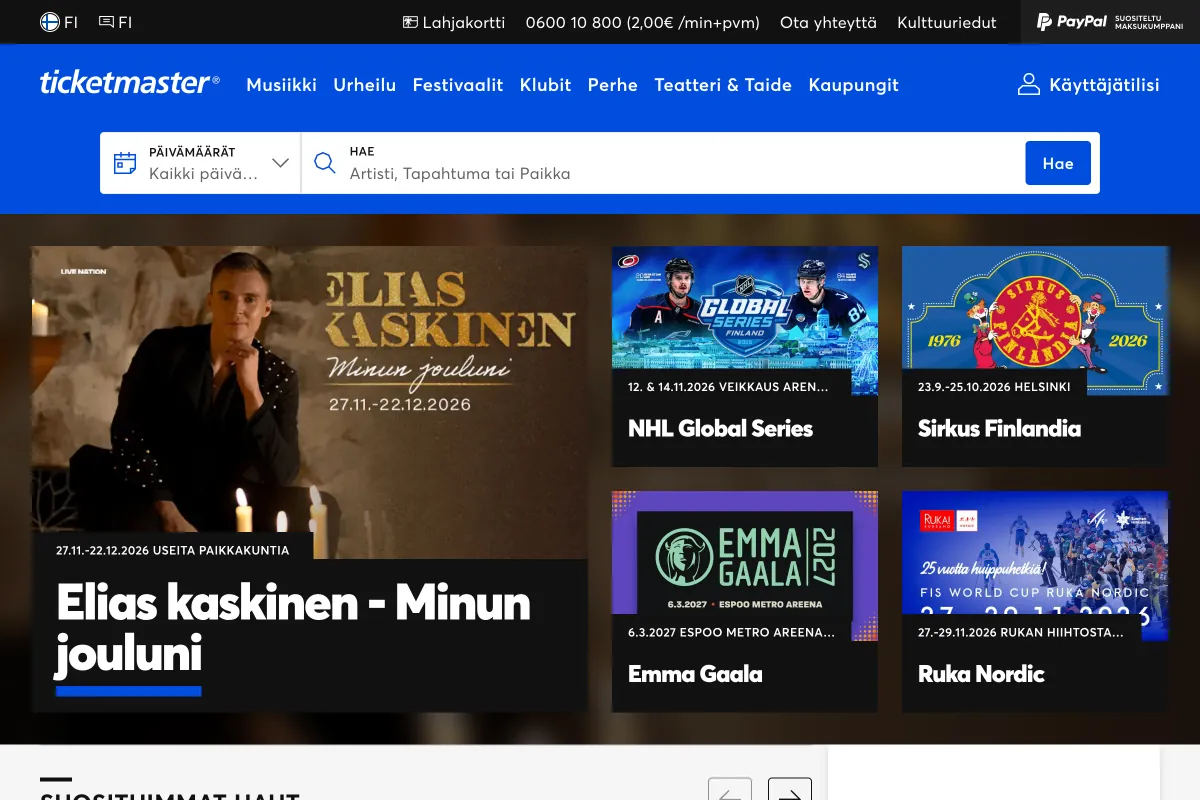Click the PayPal partner logo
Screen dimensions: 1200x800
[1110, 22]
